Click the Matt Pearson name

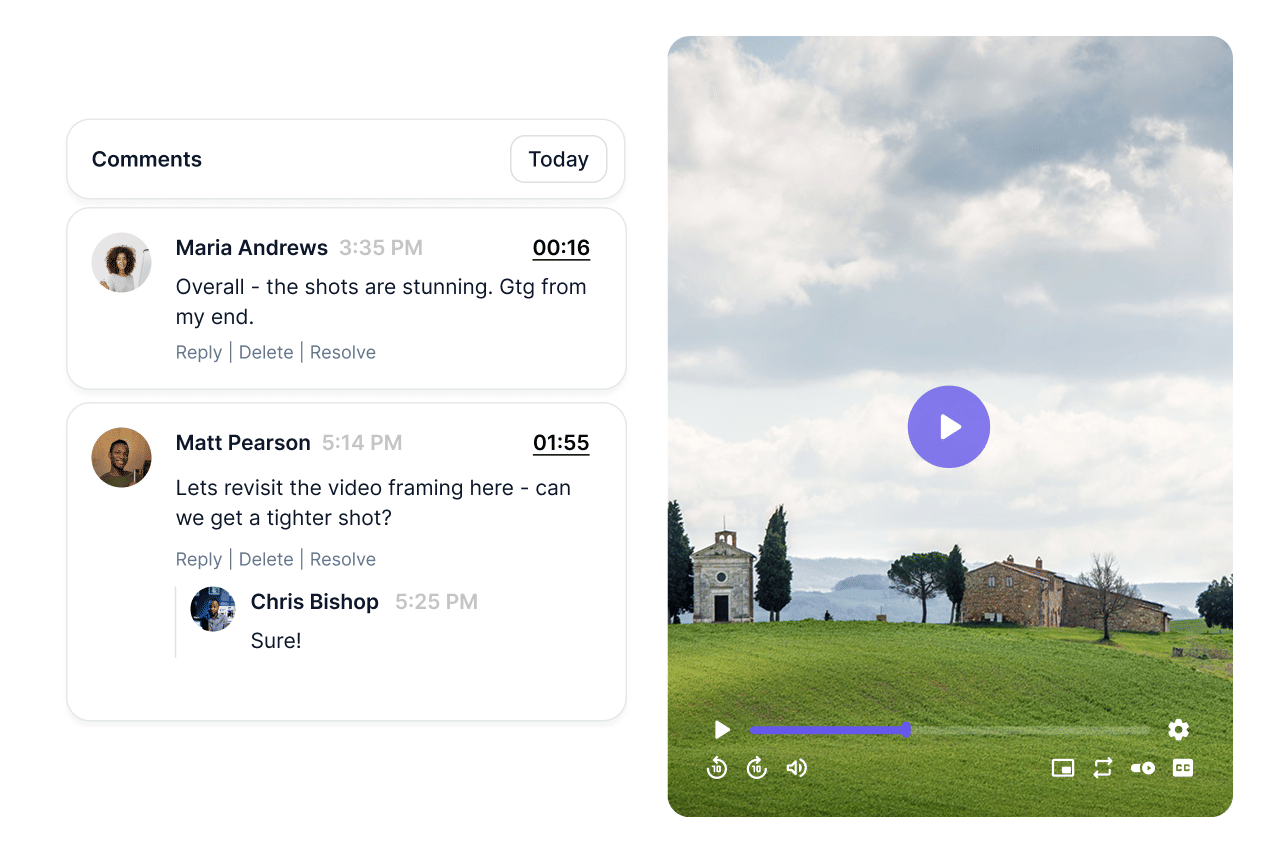pyautogui.click(x=243, y=443)
